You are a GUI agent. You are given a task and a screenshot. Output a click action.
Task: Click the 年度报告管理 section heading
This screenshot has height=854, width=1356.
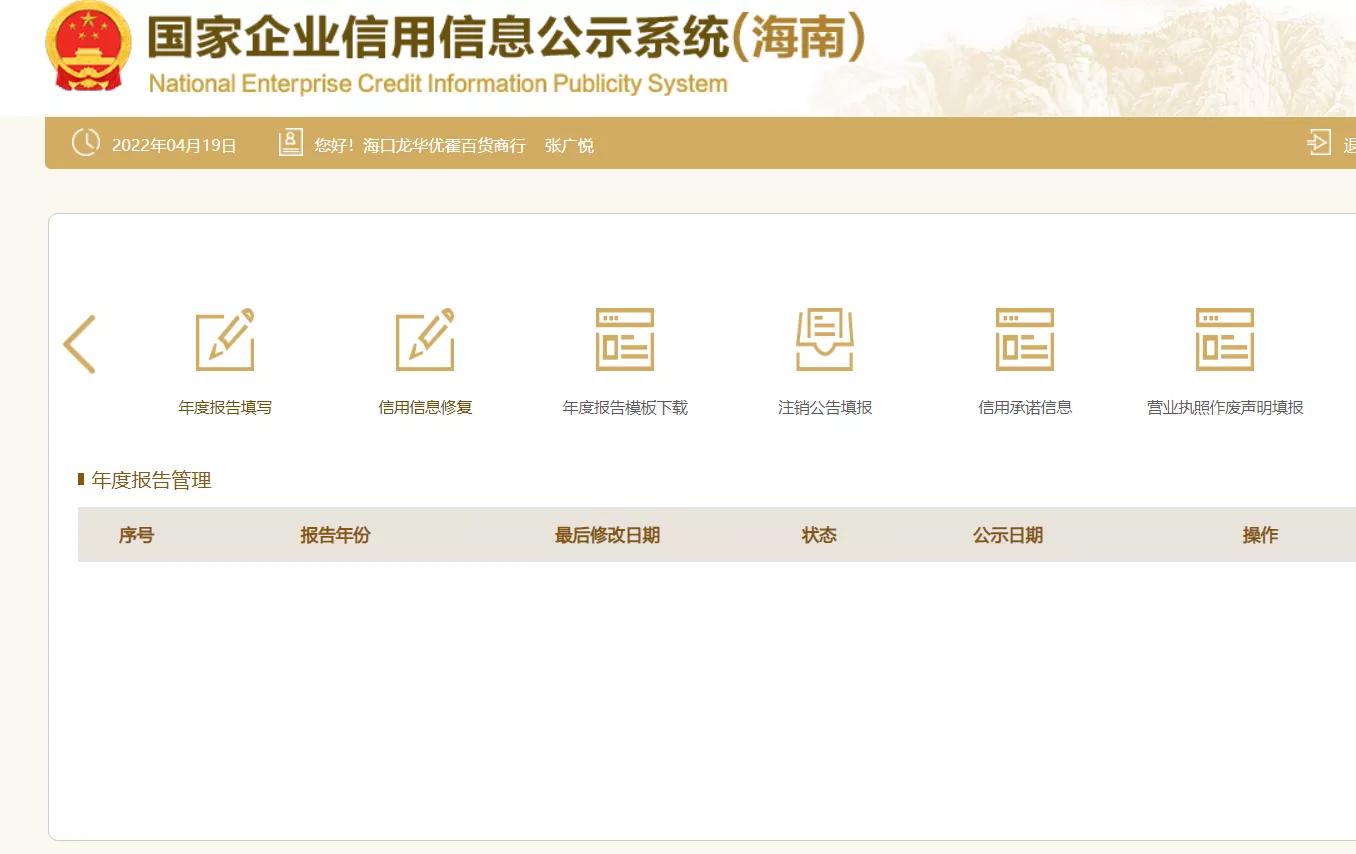[x=150, y=479]
